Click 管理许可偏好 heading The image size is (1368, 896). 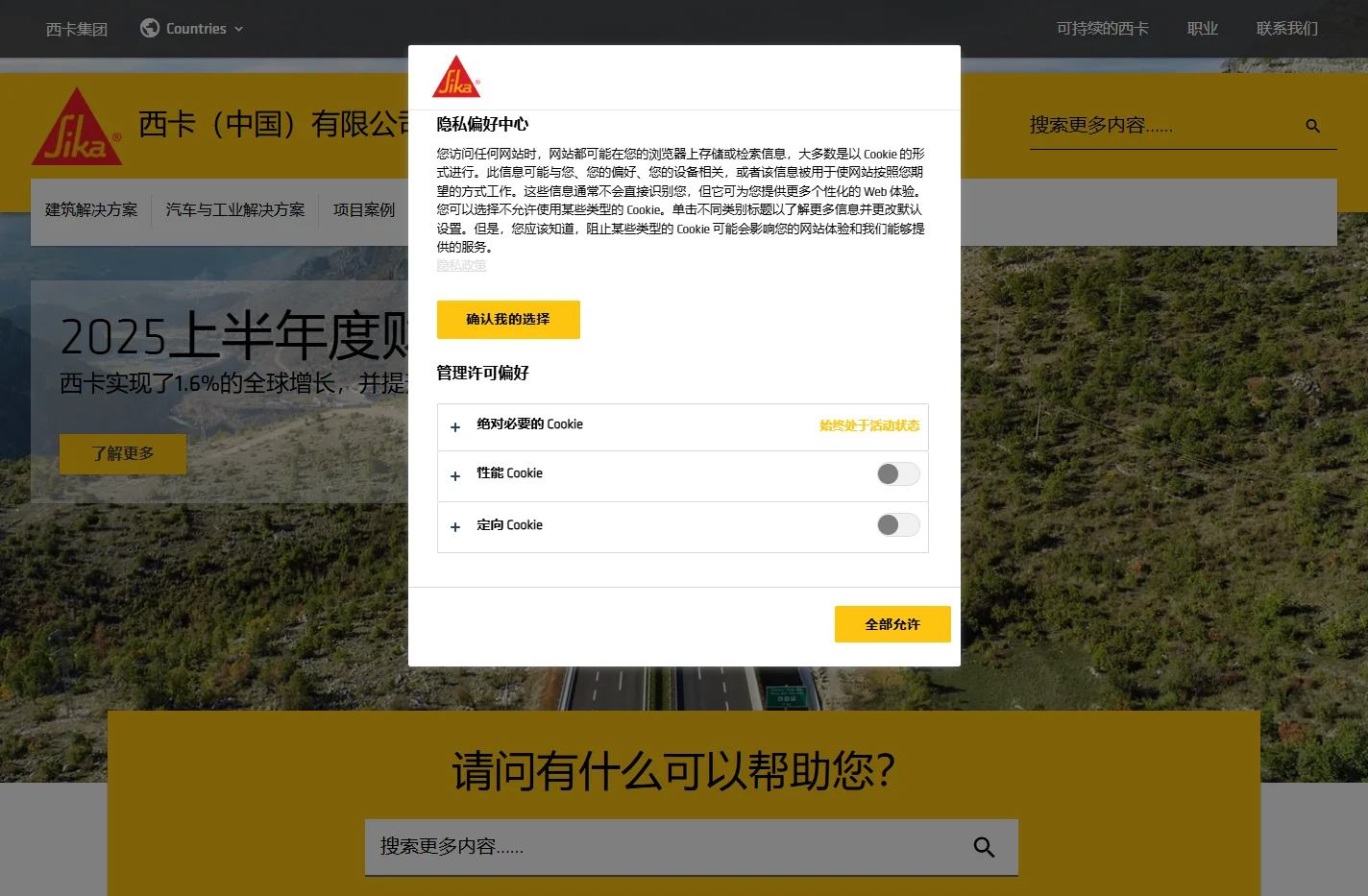coord(483,373)
